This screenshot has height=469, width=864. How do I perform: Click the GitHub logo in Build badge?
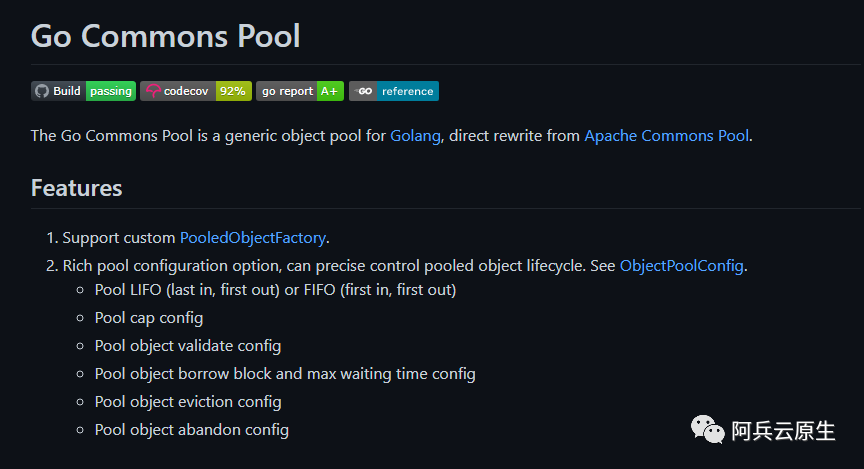point(42,91)
